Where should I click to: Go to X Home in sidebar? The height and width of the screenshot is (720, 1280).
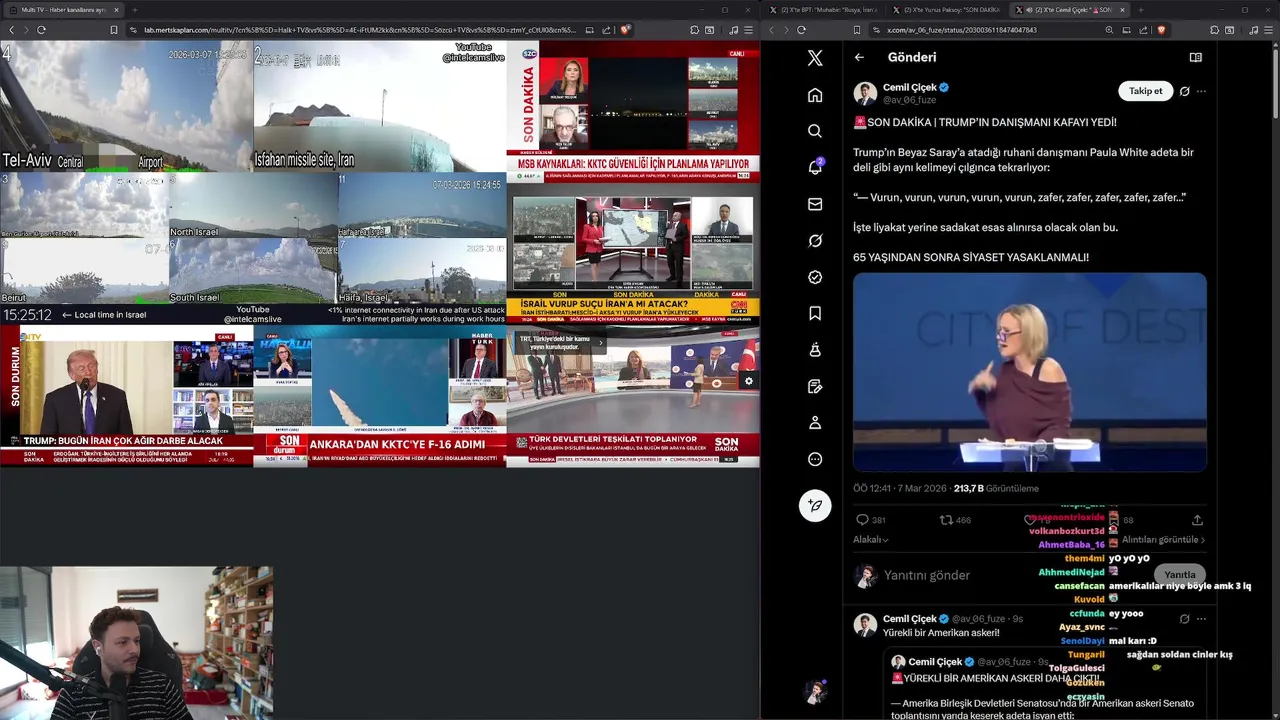[x=815, y=95]
